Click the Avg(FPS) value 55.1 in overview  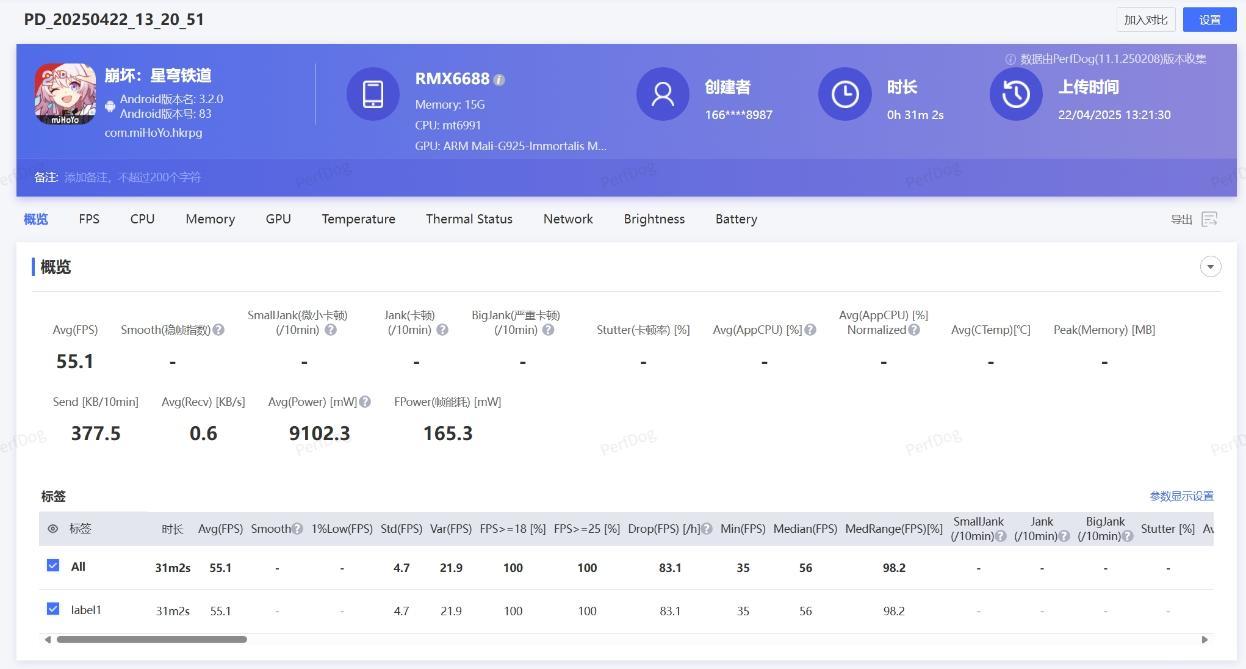click(x=75, y=361)
